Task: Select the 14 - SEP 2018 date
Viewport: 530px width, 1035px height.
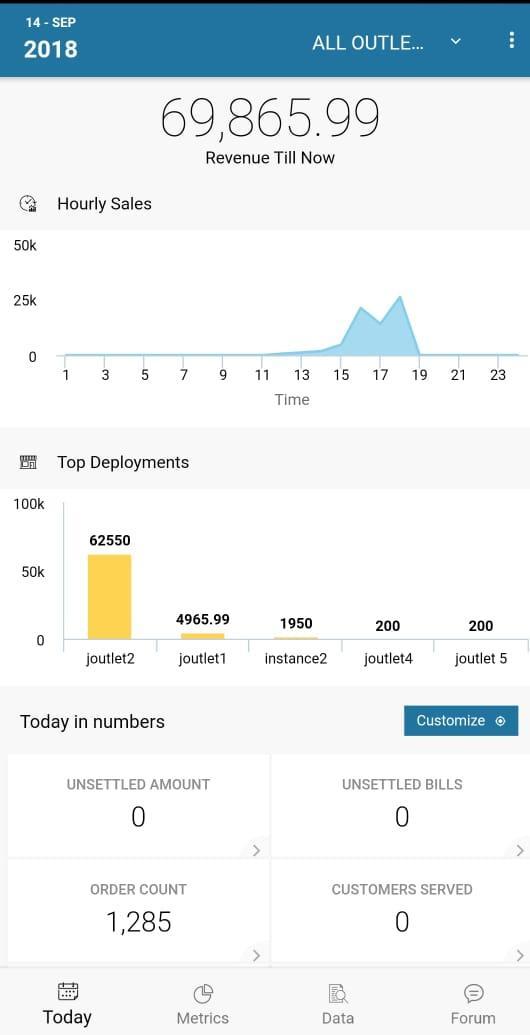Action: pyautogui.click(x=51, y=40)
